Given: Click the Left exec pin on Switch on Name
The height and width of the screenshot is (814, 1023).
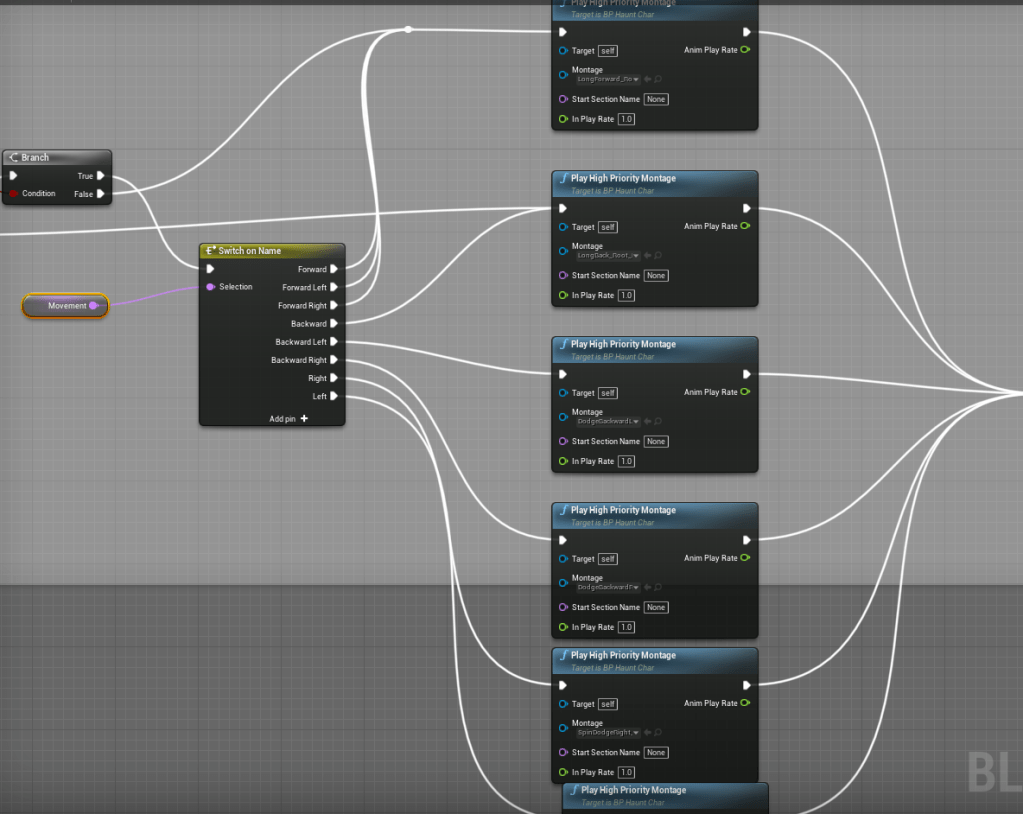Looking at the screenshot, I should [334, 396].
